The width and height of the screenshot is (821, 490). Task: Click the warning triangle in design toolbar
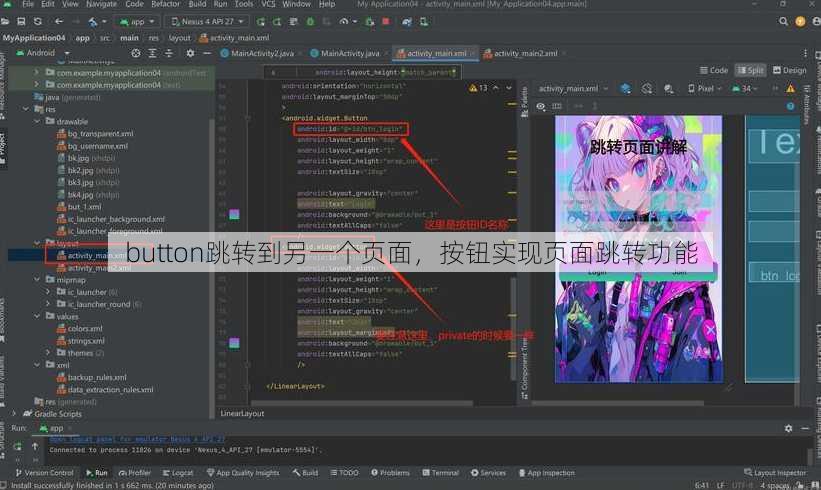[791, 88]
